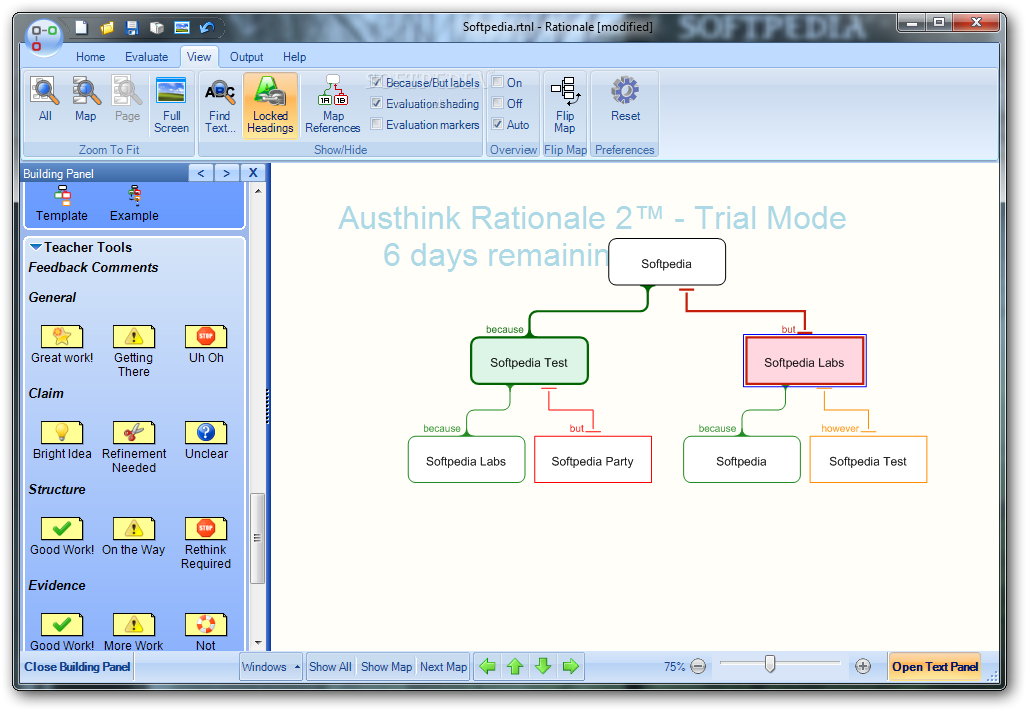Pick the Refinement Needed scissors card
This screenshot has height=711, width=1027.
134,433
